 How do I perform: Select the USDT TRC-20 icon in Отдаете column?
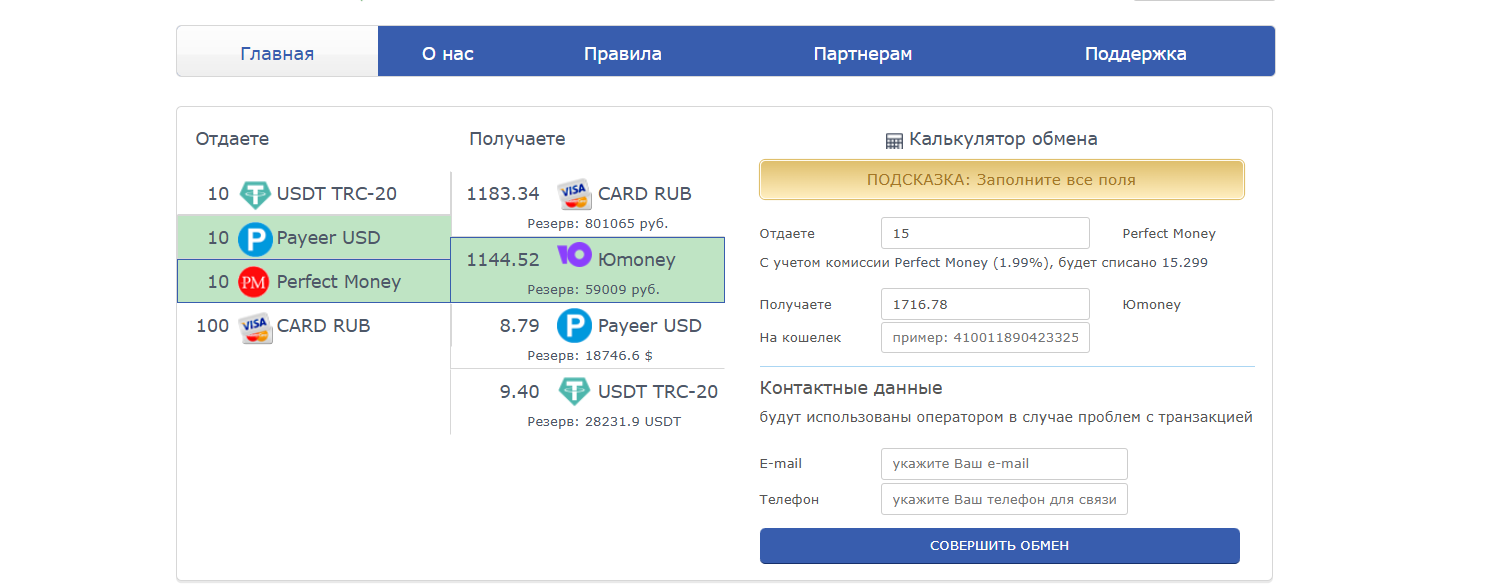coord(255,193)
